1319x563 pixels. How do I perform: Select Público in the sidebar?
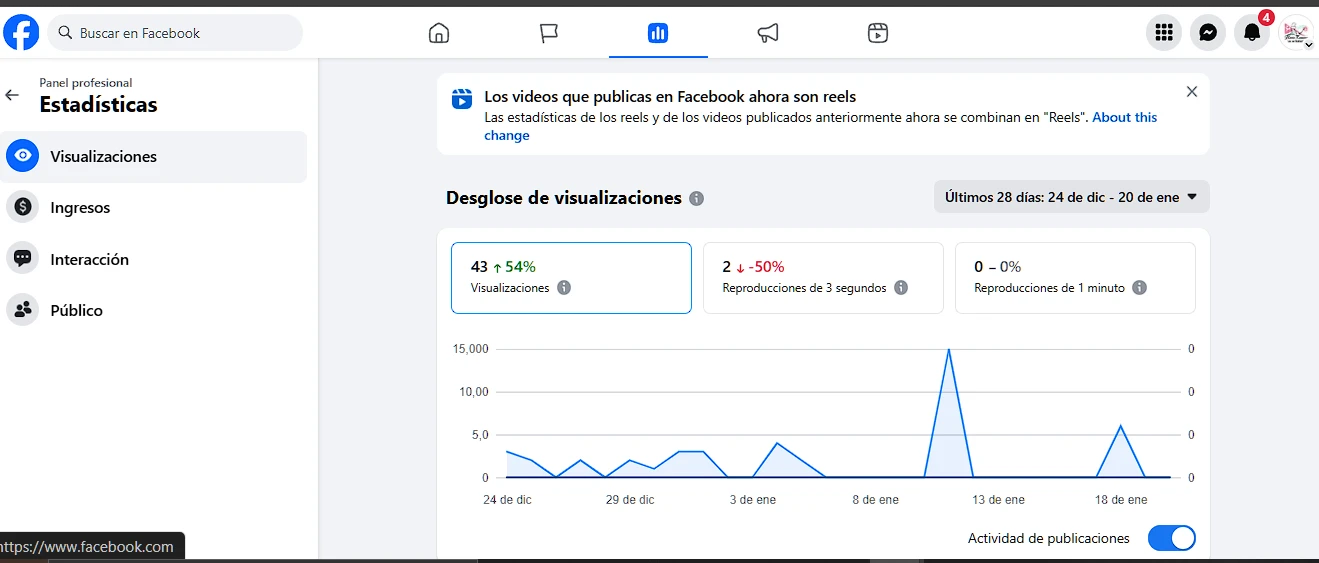tap(76, 310)
